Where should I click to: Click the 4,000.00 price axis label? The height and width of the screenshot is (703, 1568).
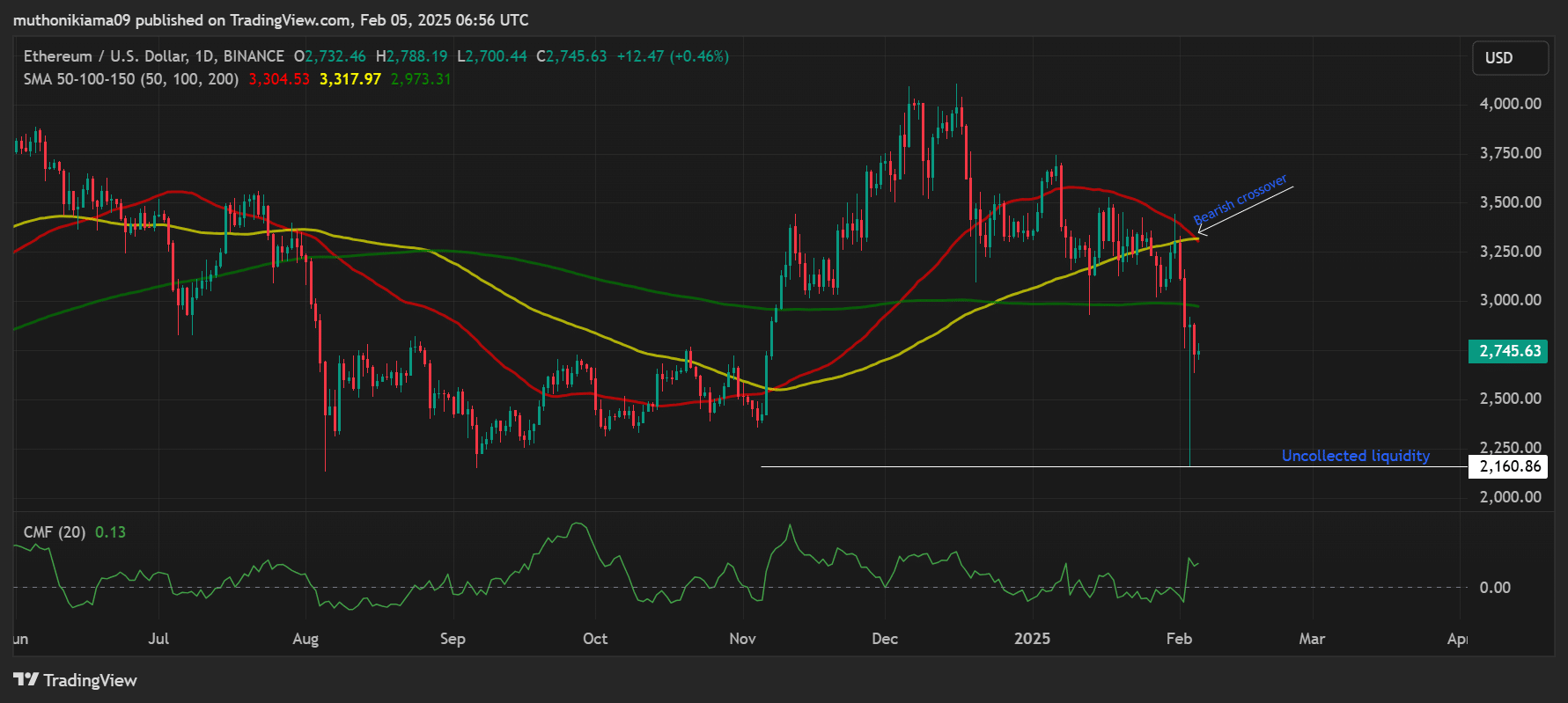tap(1510, 104)
